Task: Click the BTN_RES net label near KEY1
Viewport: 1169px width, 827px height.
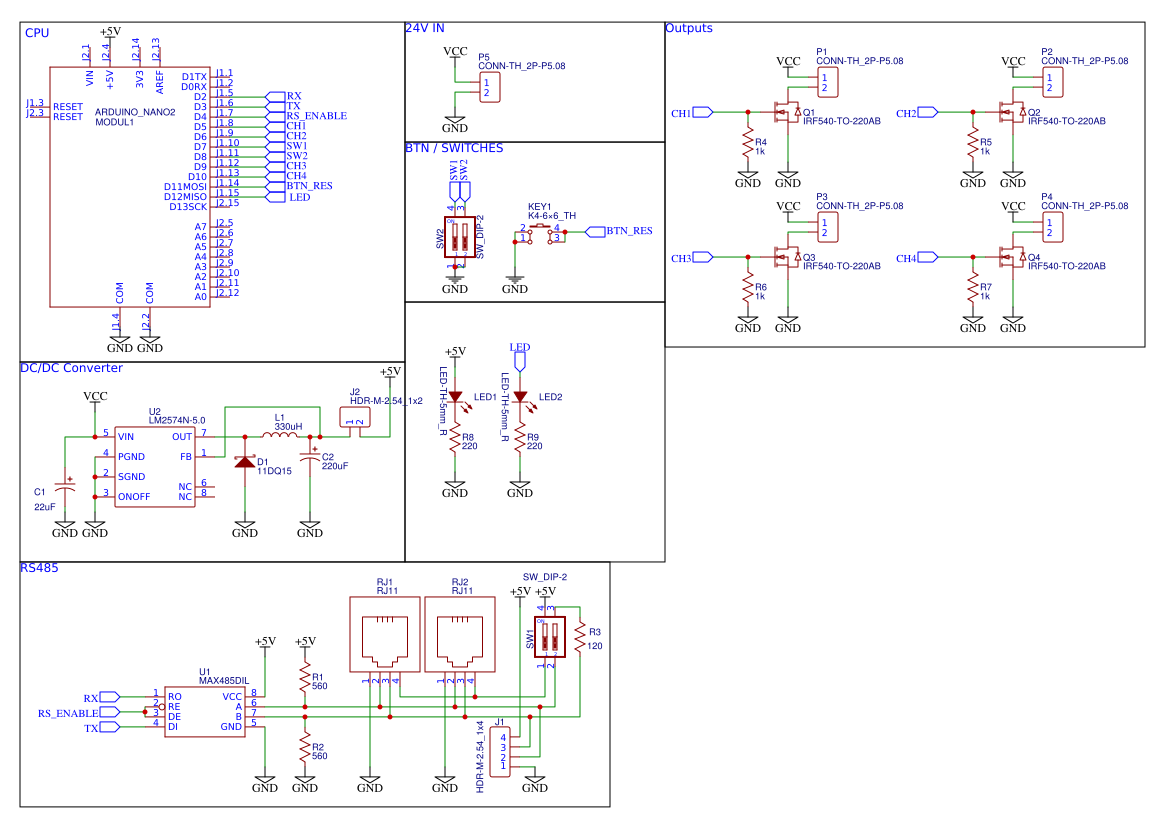Action: click(x=619, y=231)
